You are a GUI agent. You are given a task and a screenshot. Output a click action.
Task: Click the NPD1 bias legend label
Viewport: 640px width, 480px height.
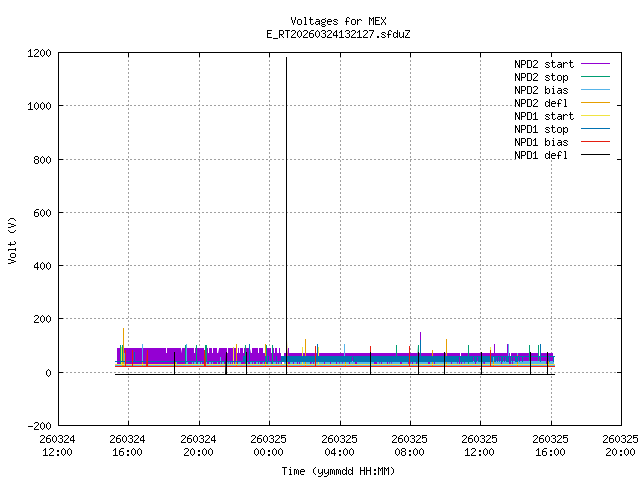click(x=543, y=142)
